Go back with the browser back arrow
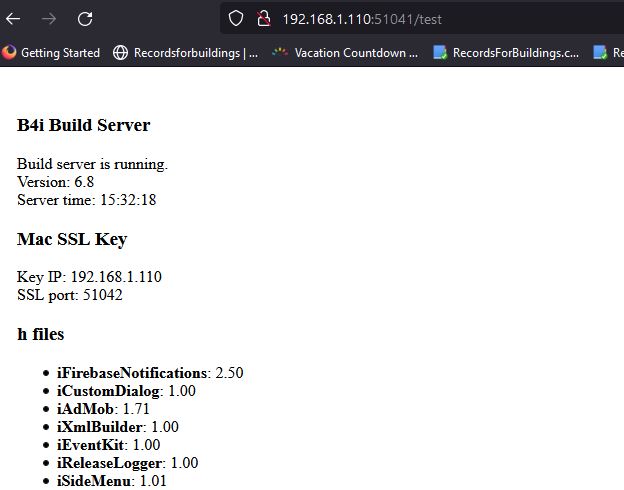Image resolution: width=624 pixels, height=490 pixels. pyautogui.click(x=13, y=19)
